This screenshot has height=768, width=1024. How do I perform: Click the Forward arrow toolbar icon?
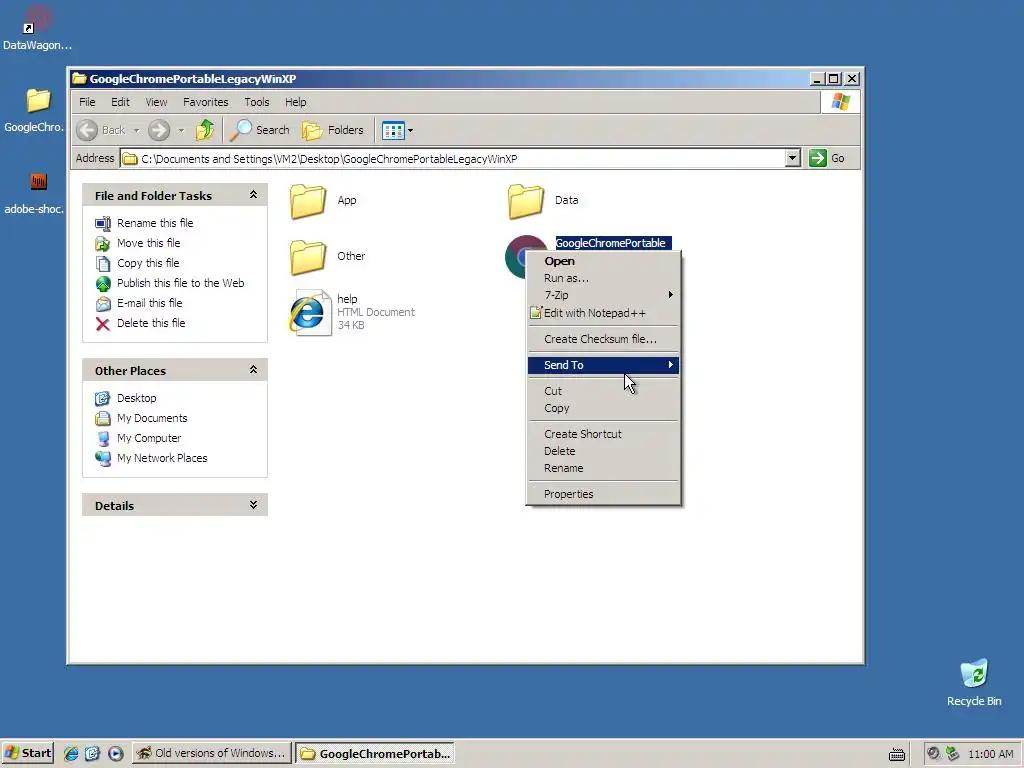point(159,130)
